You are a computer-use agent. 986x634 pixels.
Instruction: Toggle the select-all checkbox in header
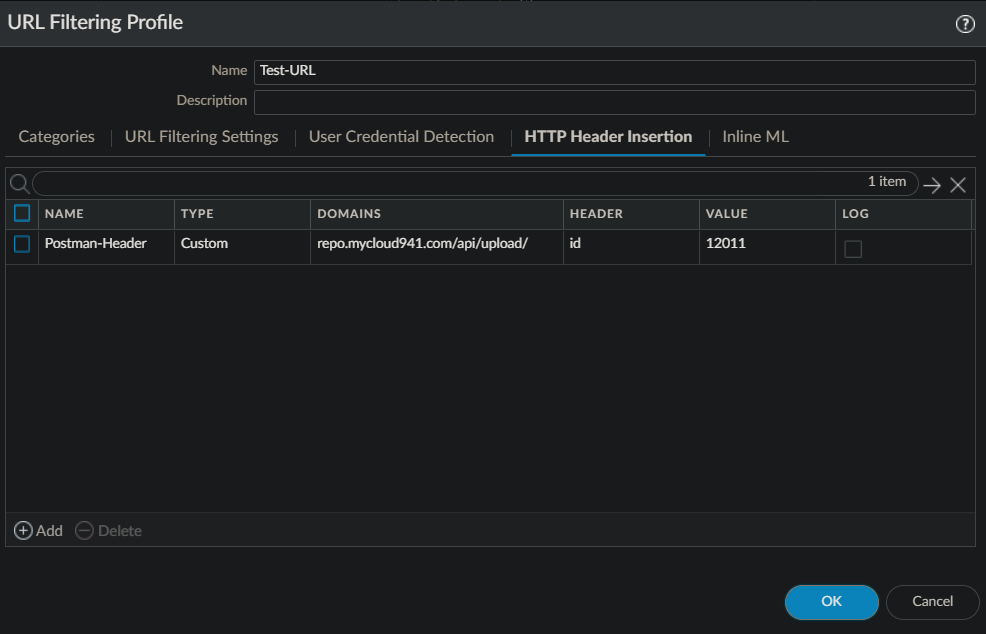pyautogui.click(x=22, y=213)
